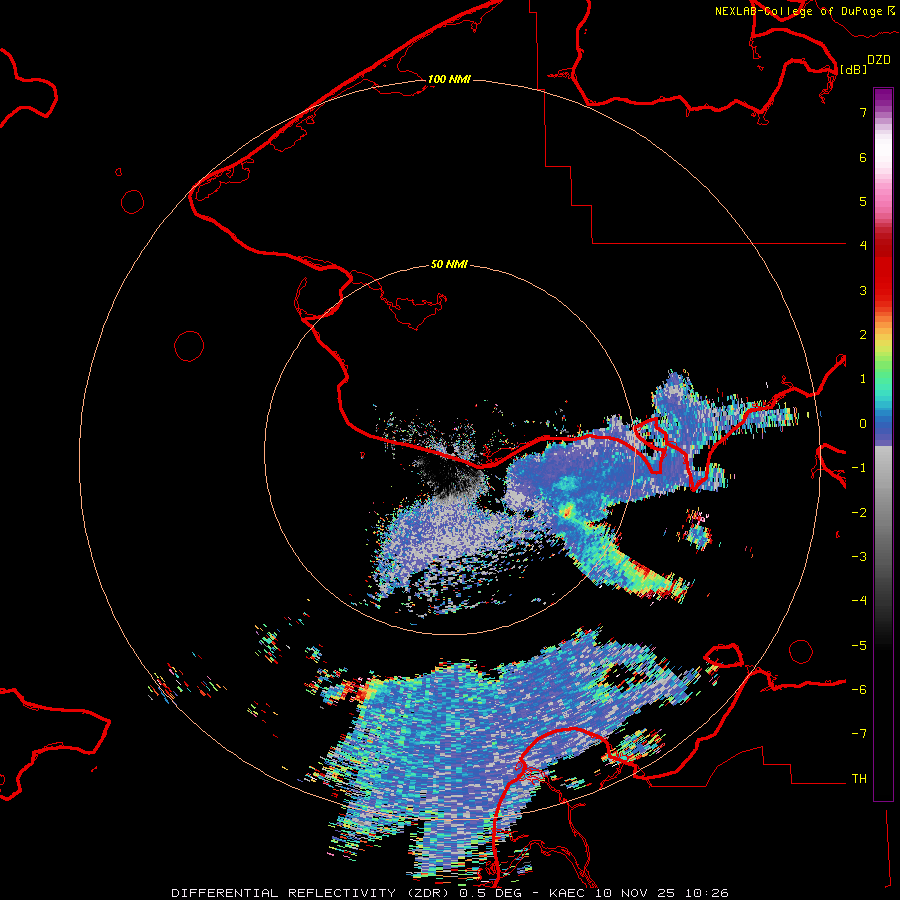Click the 5 dB value on color scale
The height and width of the screenshot is (900, 900).
point(863,201)
